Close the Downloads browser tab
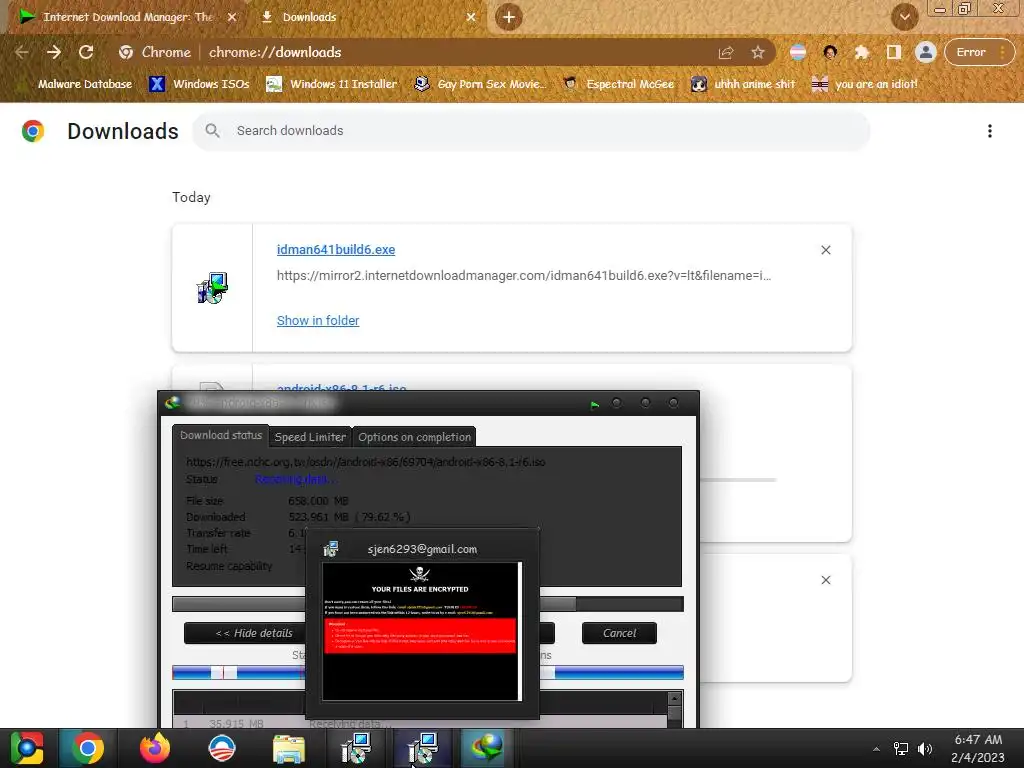The image size is (1024, 768). coord(471,17)
